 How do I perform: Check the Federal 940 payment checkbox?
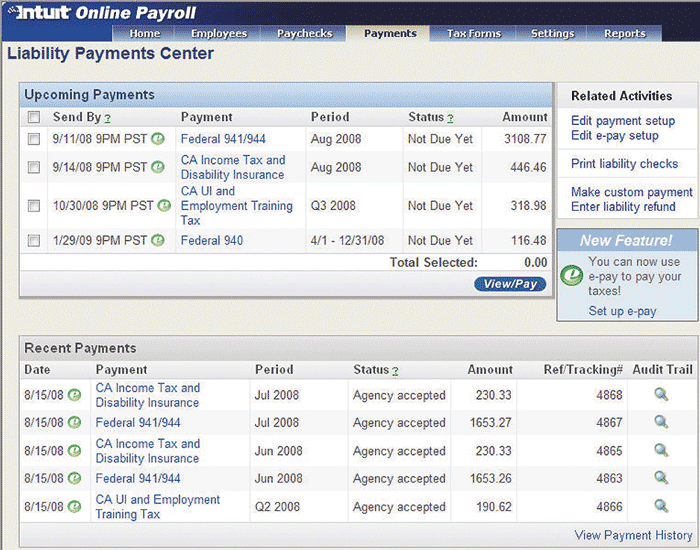tap(34, 241)
